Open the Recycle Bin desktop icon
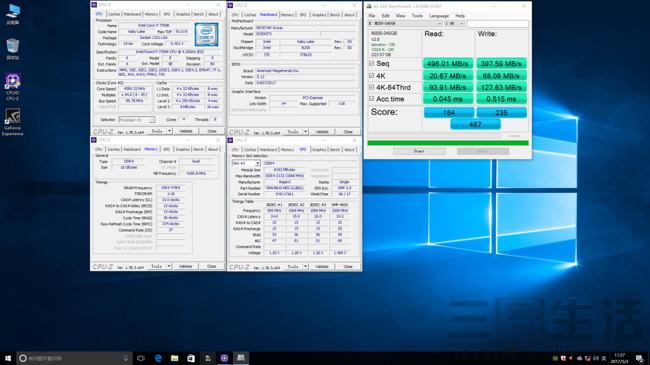This screenshot has width=650, height=365. point(12,49)
